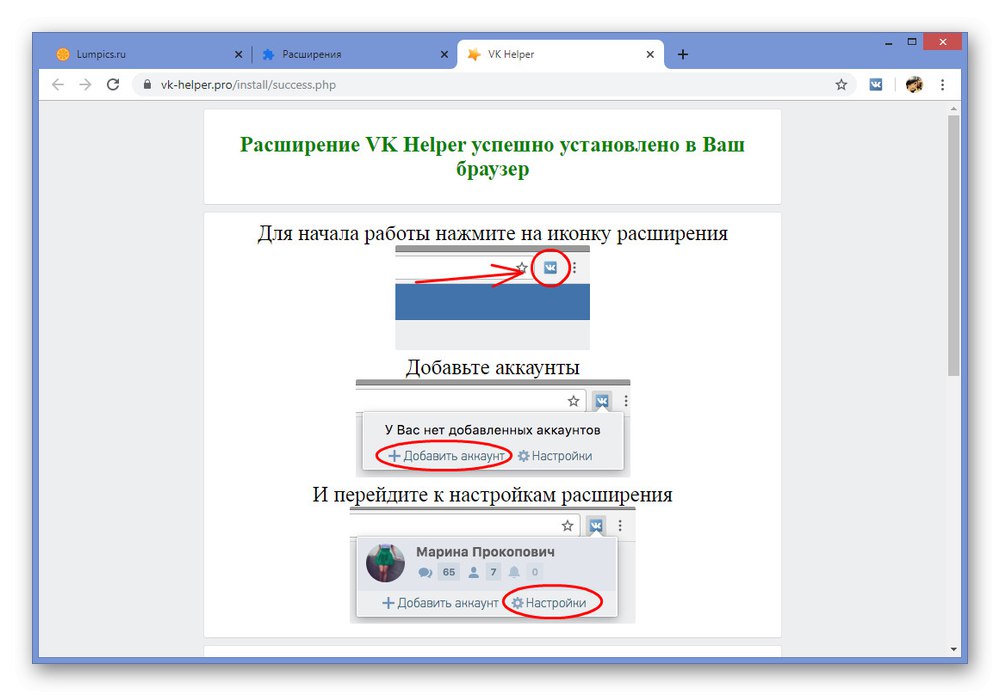
Task: Open the VK Helper extension icon in toolbar
Action: pos(876,84)
